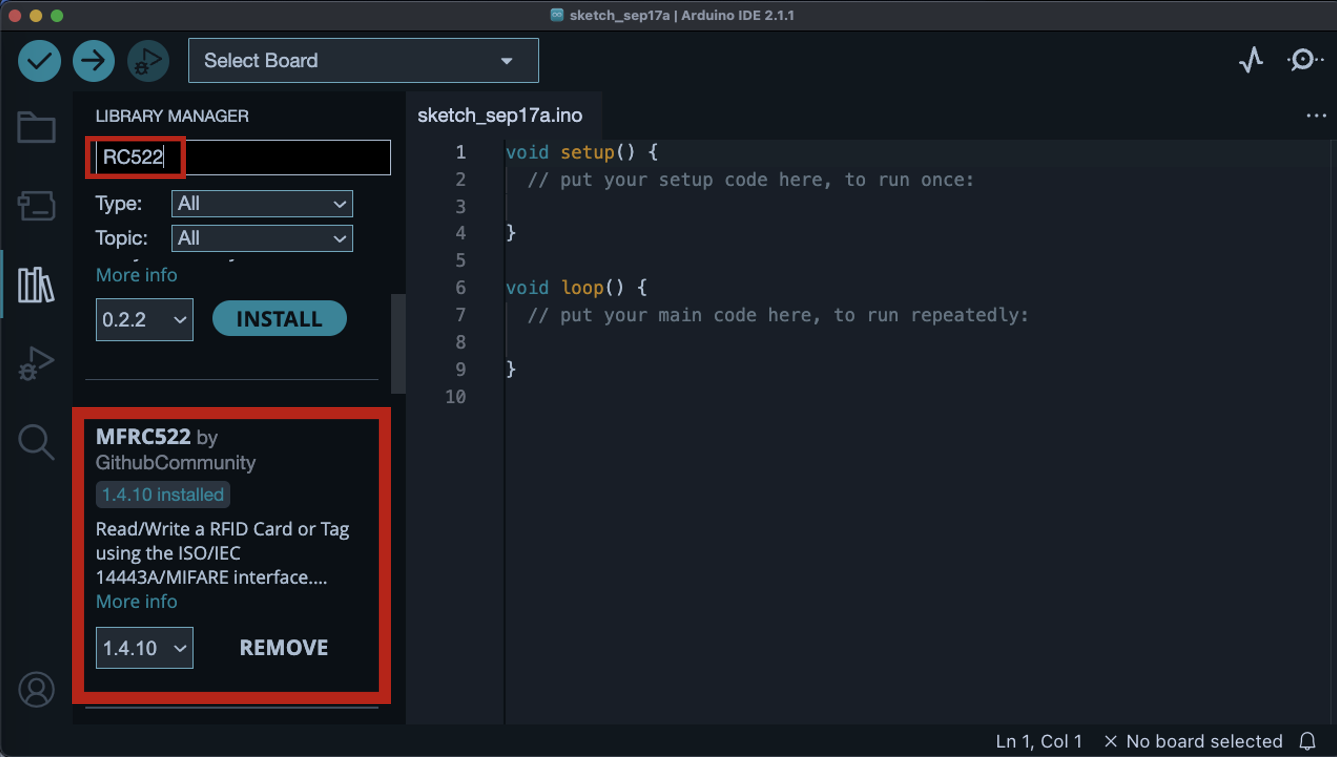Open the Debug panel in sidebar
1337x757 pixels.
tap(36, 363)
